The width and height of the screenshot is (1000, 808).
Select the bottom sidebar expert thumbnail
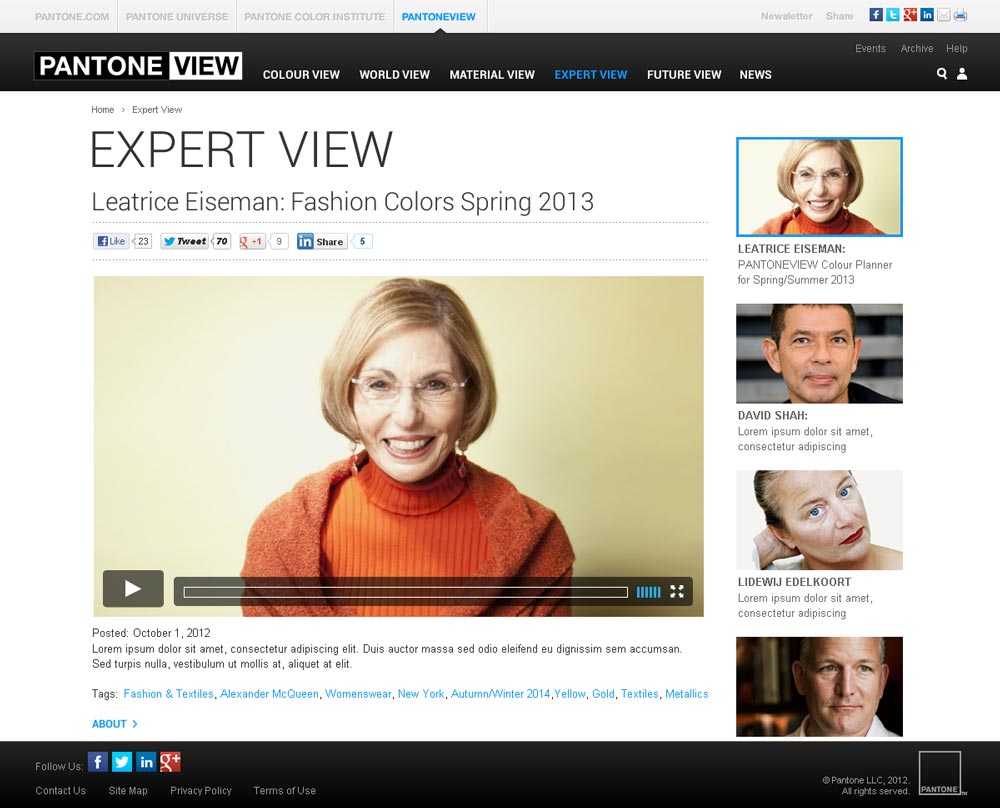[x=820, y=687]
